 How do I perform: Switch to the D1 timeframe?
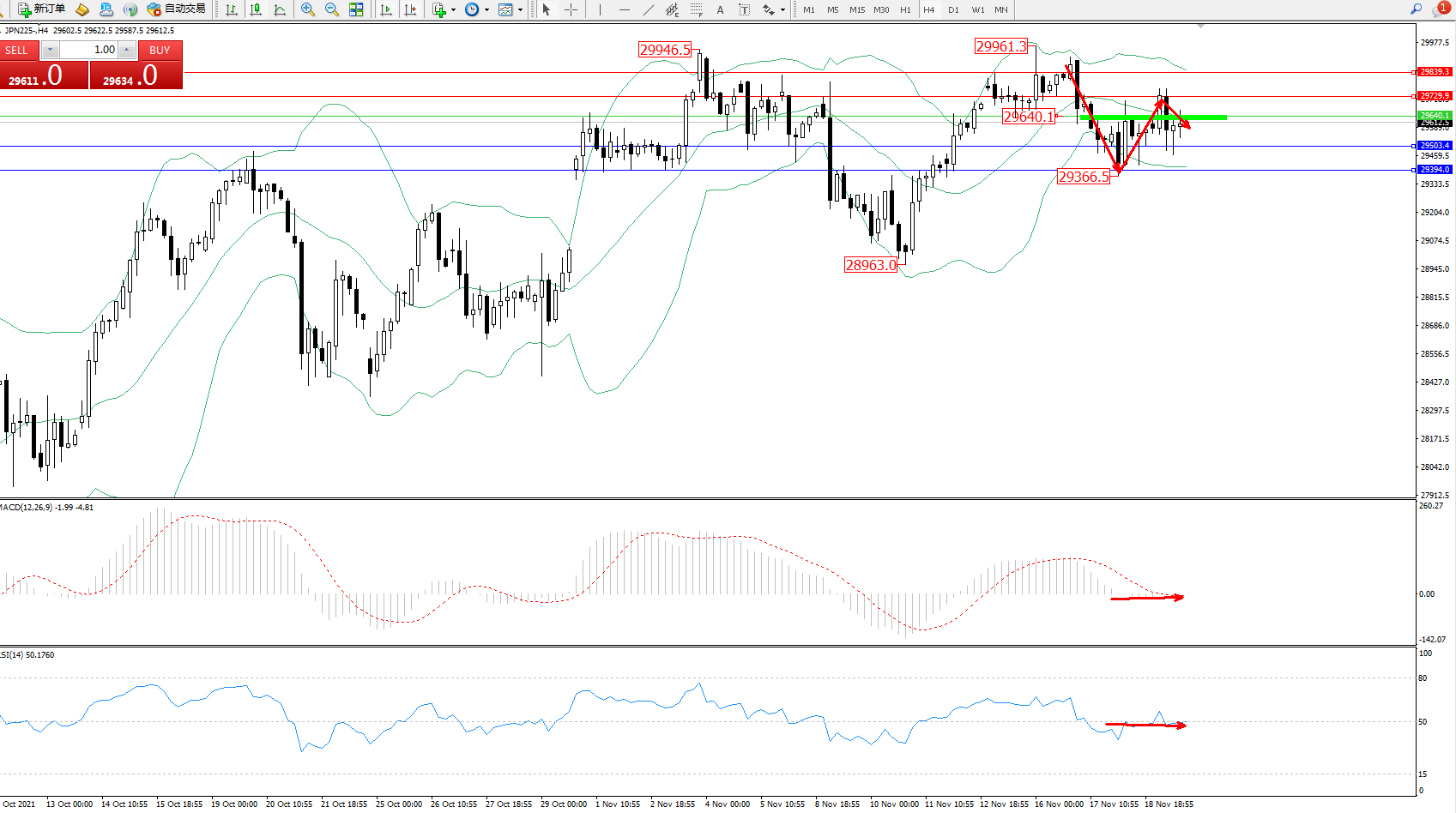click(953, 9)
